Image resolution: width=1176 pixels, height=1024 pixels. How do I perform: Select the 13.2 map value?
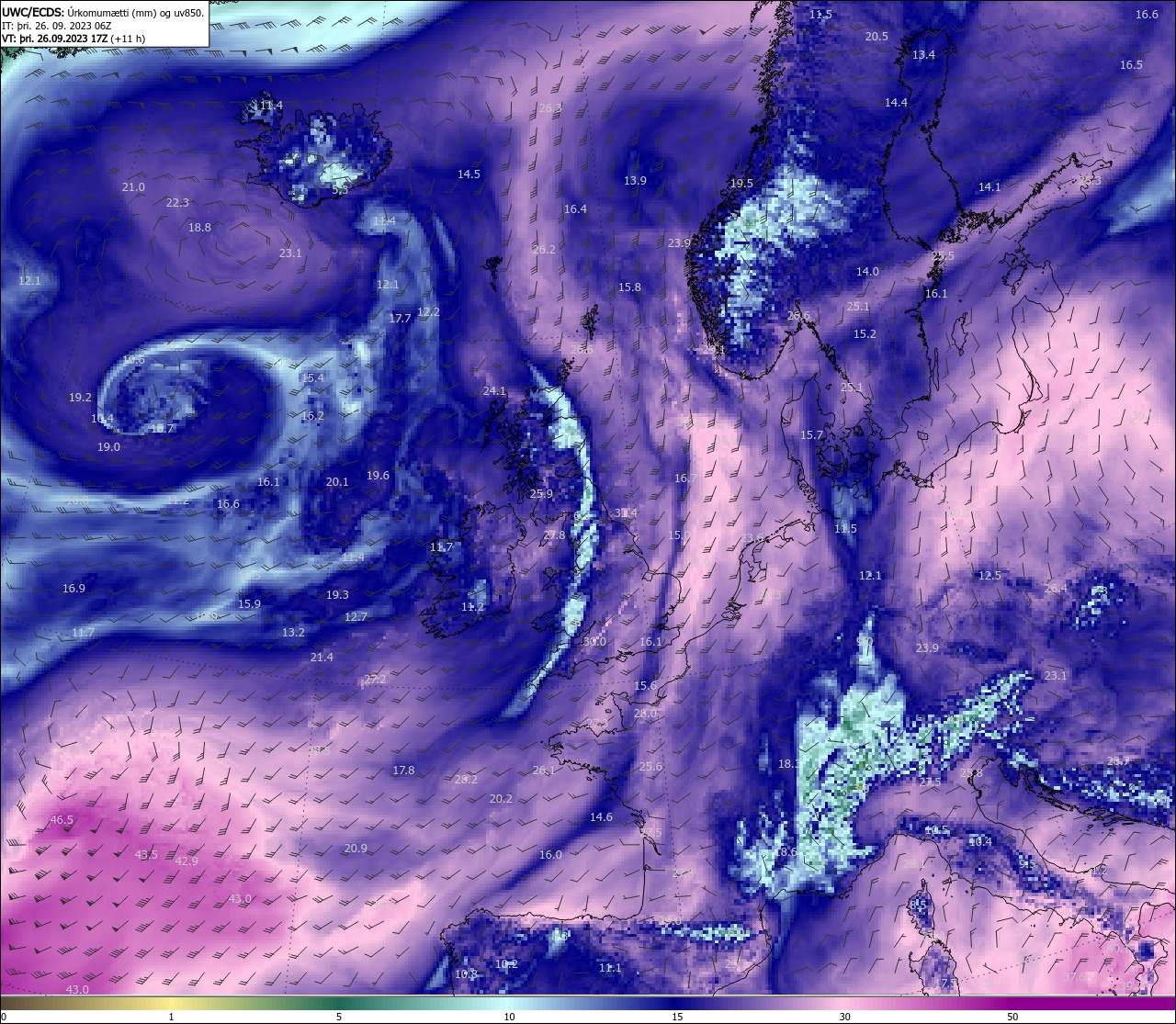click(x=293, y=633)
